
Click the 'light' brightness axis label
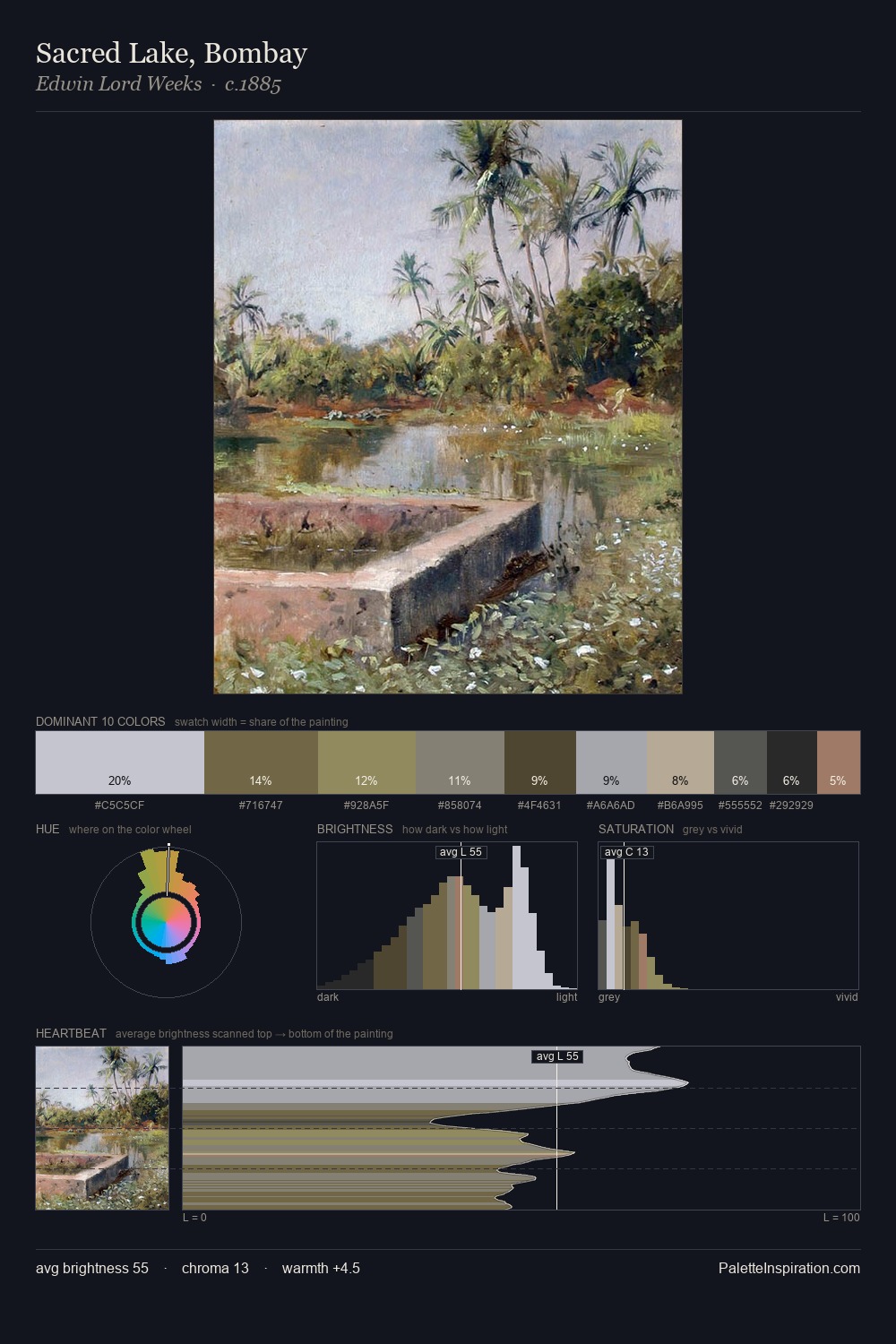coord(567,996)
